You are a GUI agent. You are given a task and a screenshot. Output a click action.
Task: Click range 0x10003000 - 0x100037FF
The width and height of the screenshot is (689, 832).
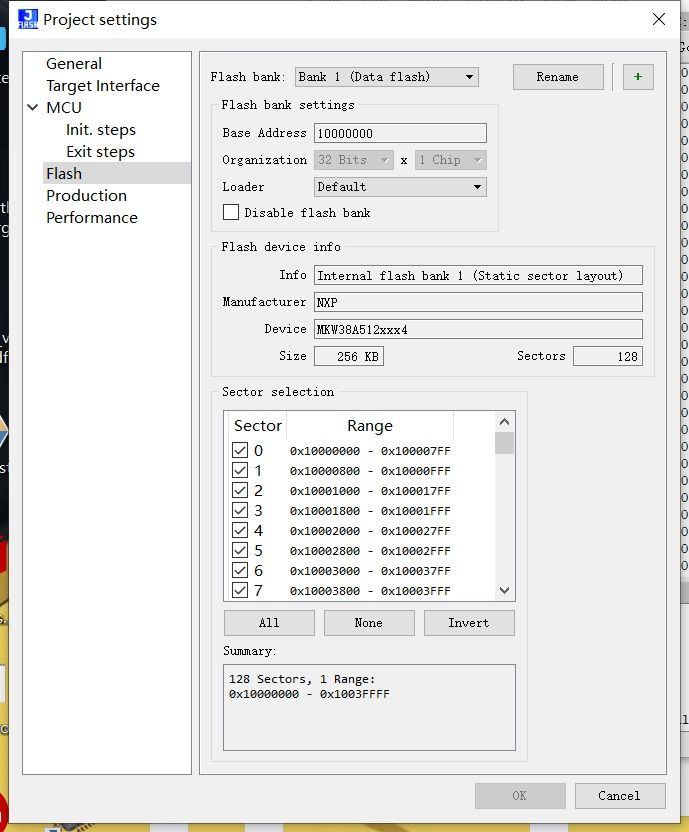pyautogui.click(x=370, y=571)
